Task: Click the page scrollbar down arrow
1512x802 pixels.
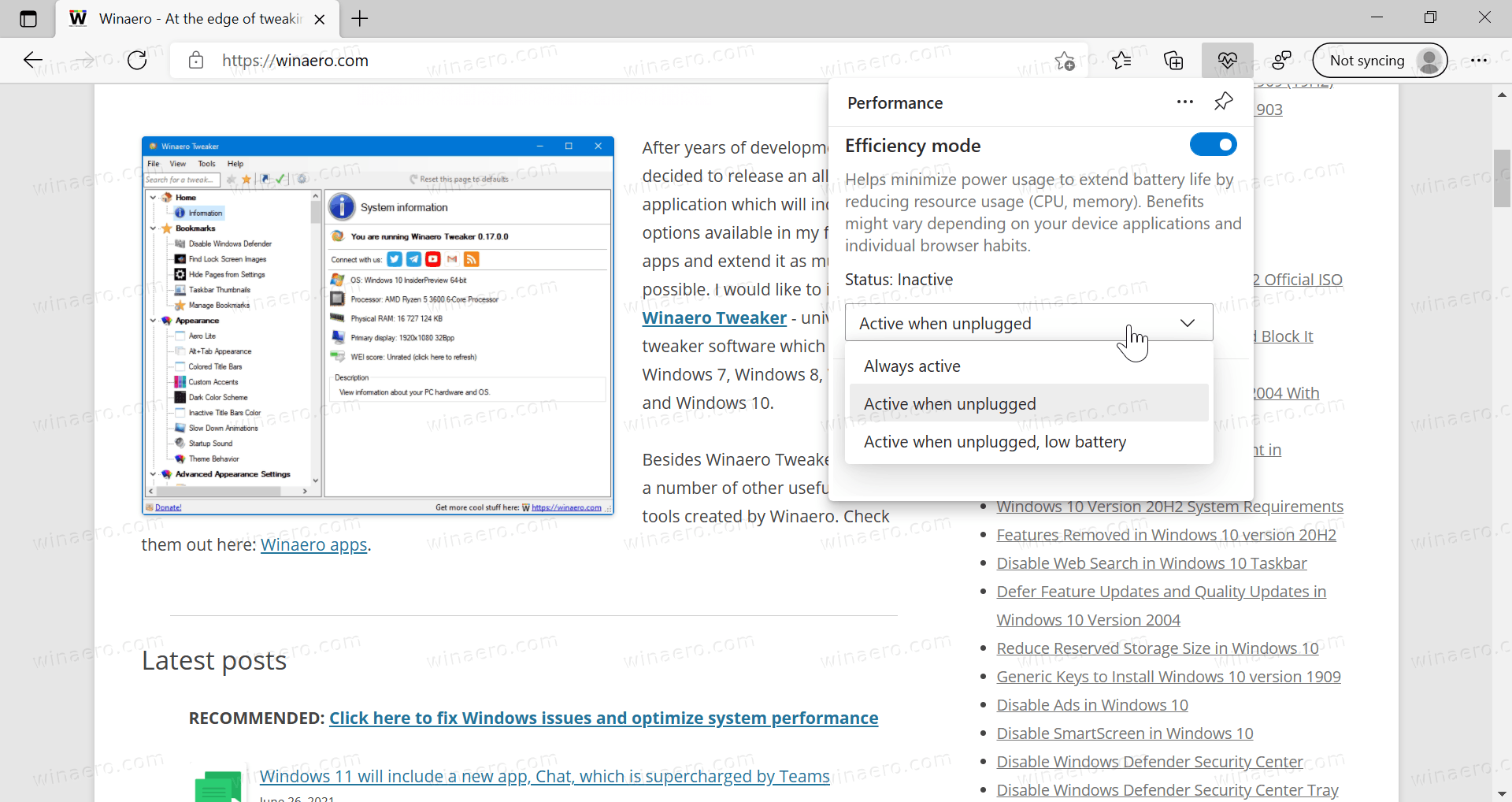Action: 1502,793
